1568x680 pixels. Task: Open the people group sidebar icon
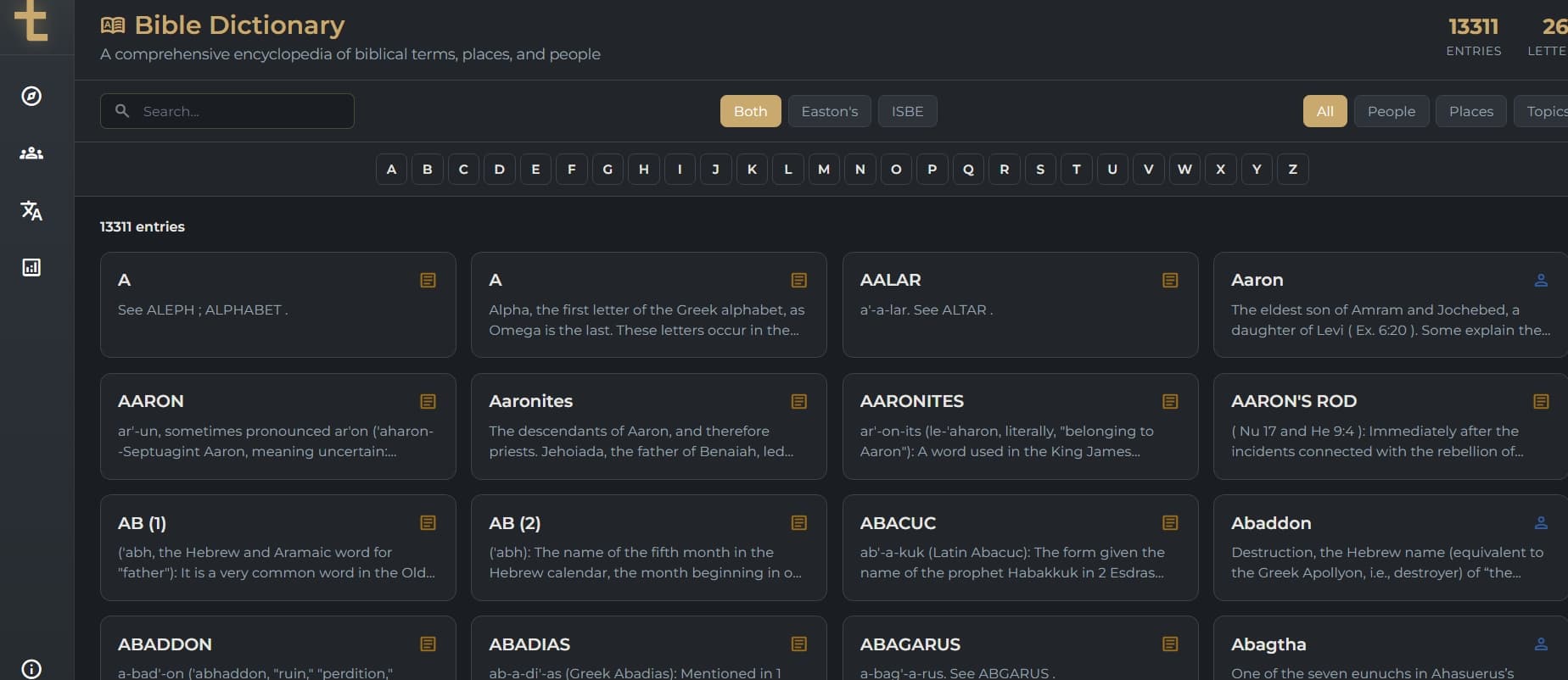(x=31, y=153)
